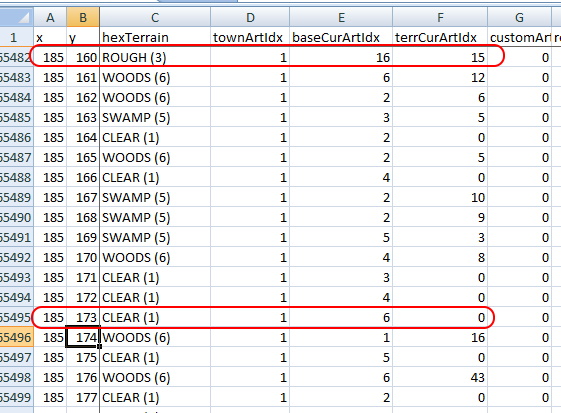Click SWAMP (5) in row 55489
Screen dimensions: 561x413
click(155, 198)
